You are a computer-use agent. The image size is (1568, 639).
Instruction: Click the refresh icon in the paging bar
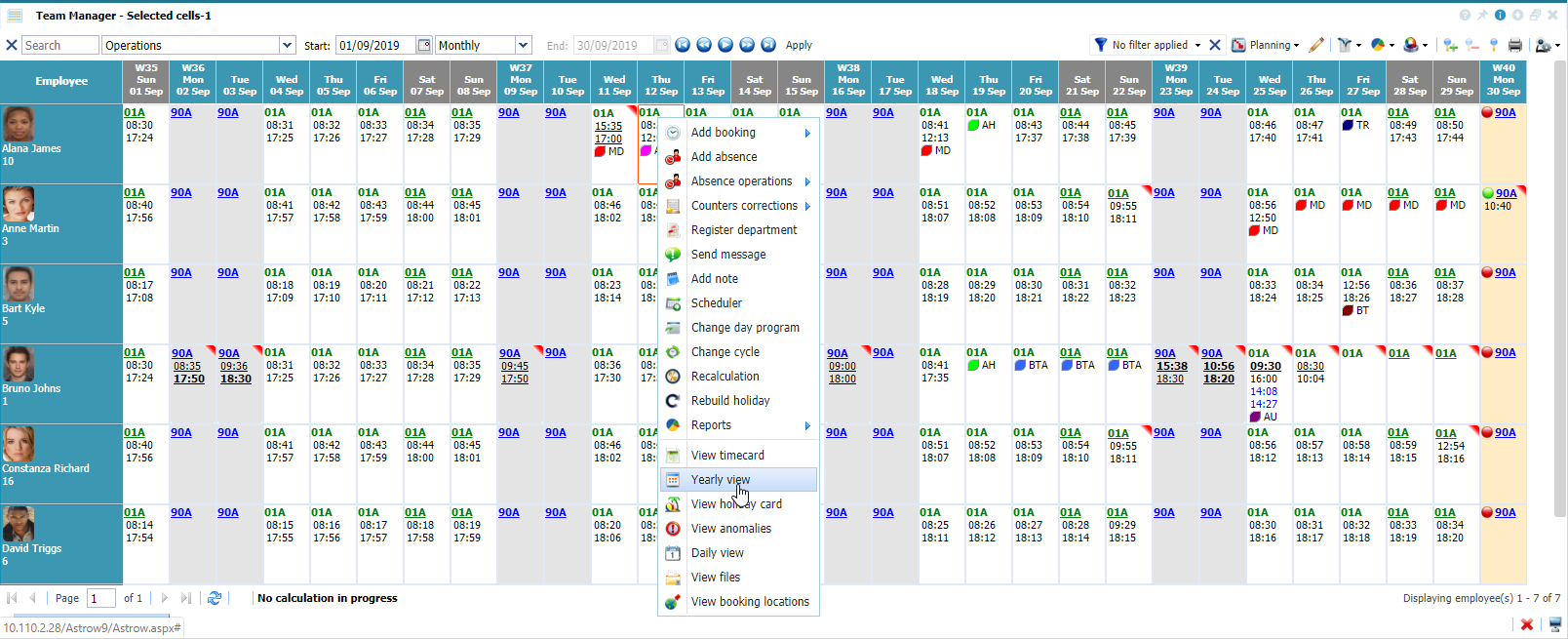point(215,598)
